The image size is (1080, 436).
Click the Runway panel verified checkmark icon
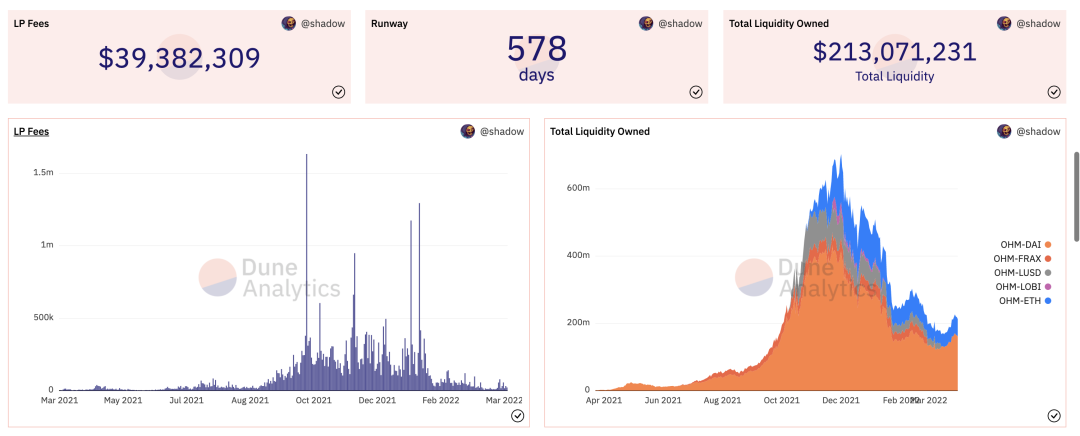pos(696,92)
